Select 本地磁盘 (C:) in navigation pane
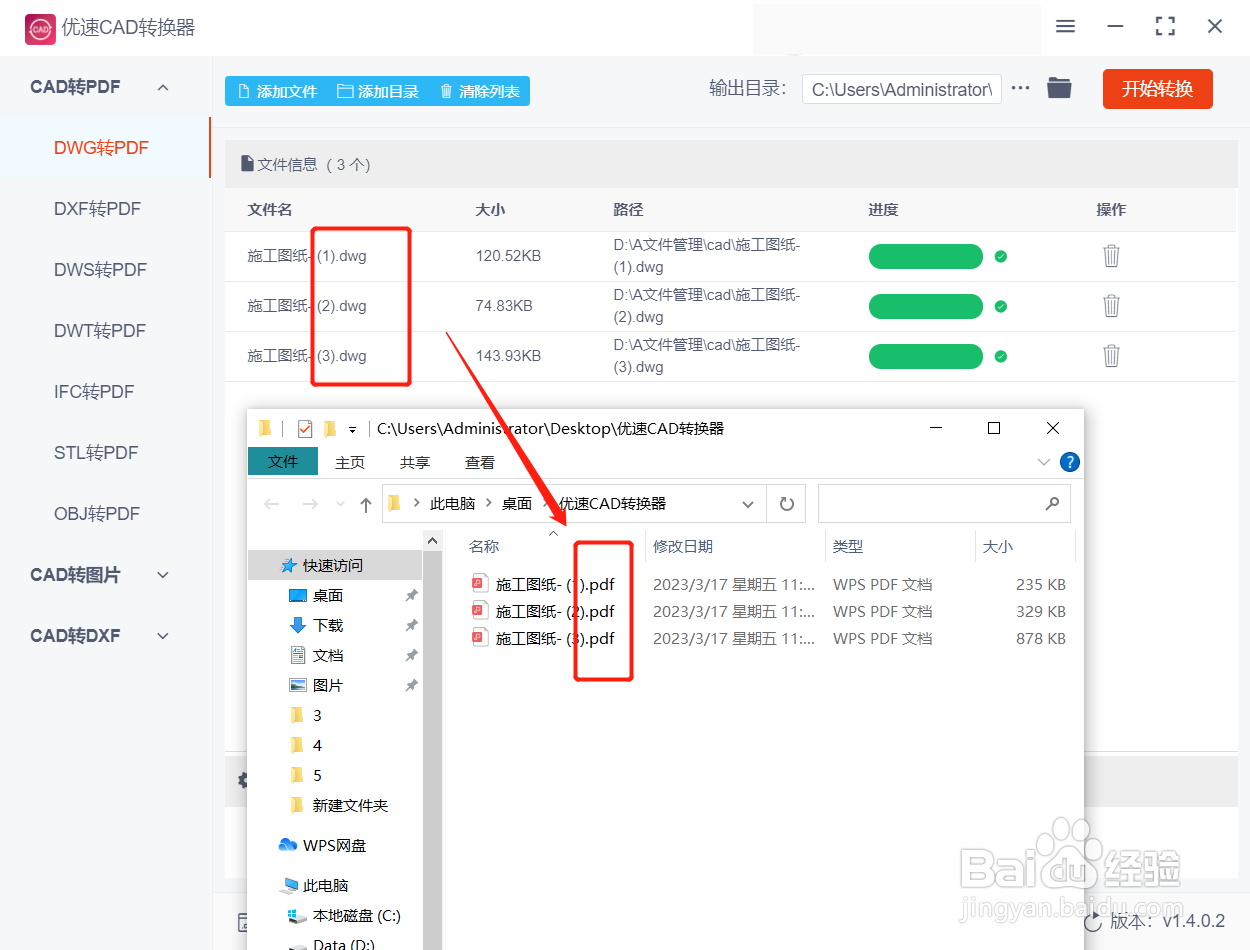Screen dimensions: 1250x950 click(x=356, y=915)
